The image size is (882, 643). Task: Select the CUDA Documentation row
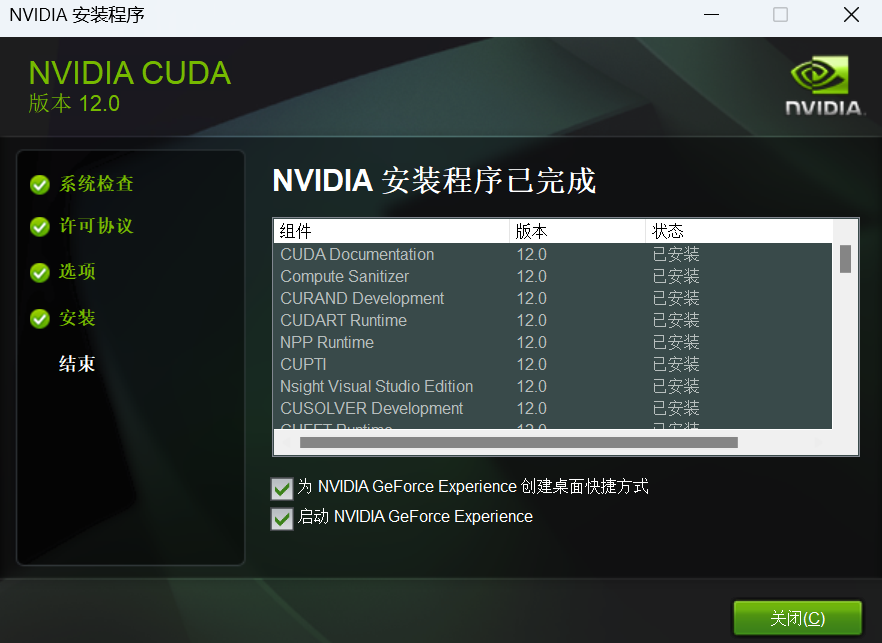pos(553,254)
